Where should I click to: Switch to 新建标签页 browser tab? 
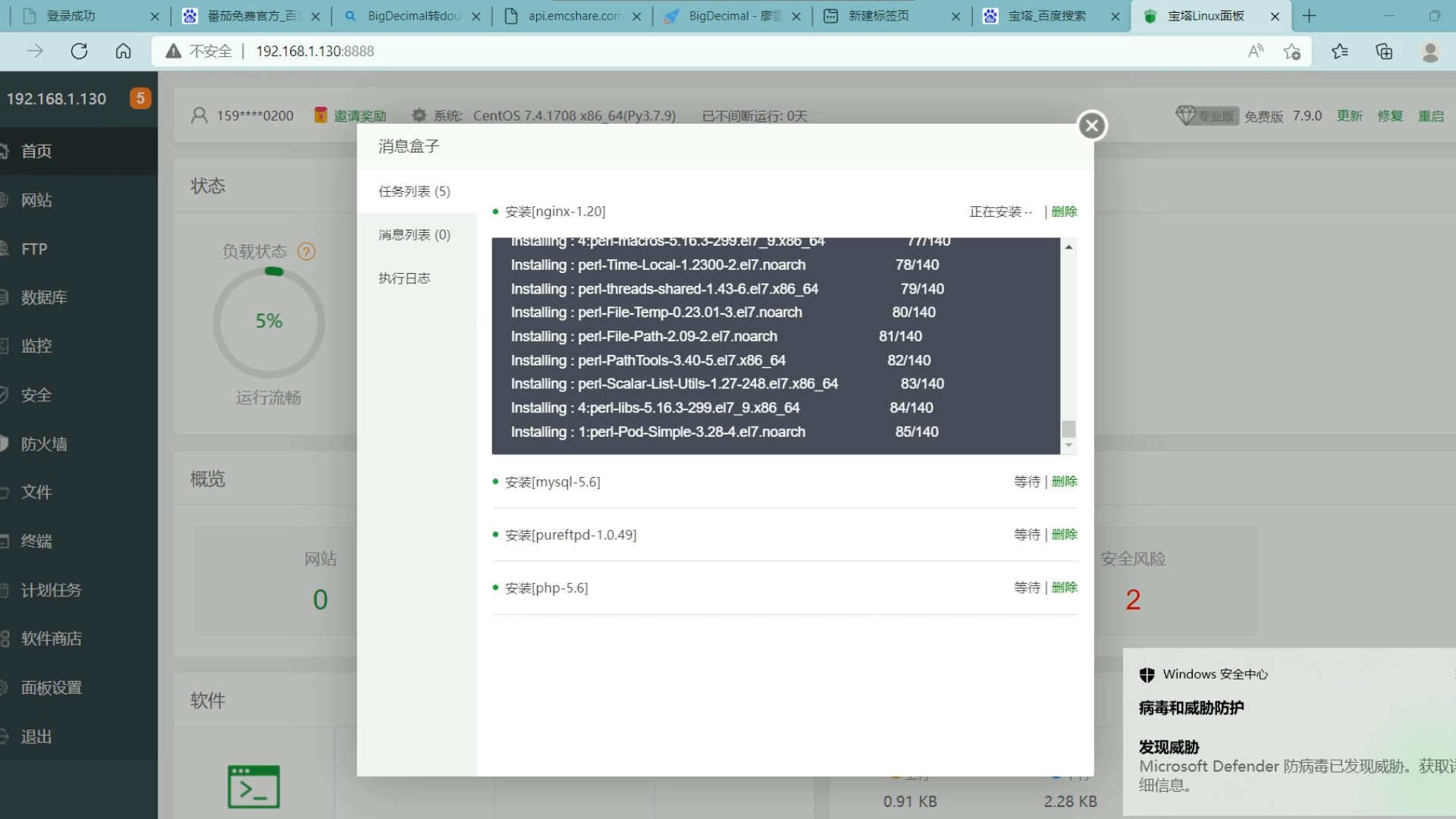(892, 16)
